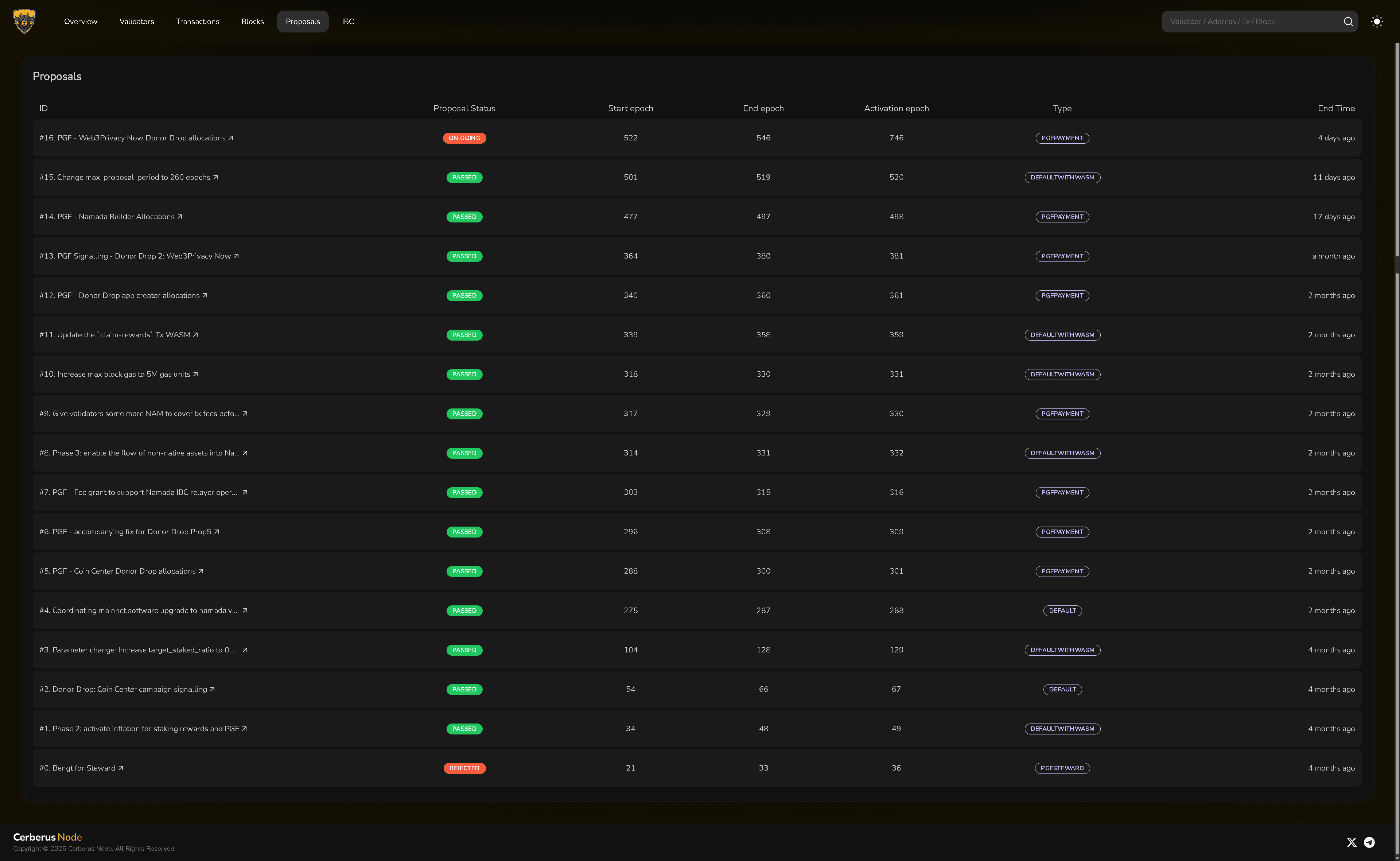Viewport: 1400px width, 861px height.
Task: Click the End epoch column header
Action: coord(763,108)
